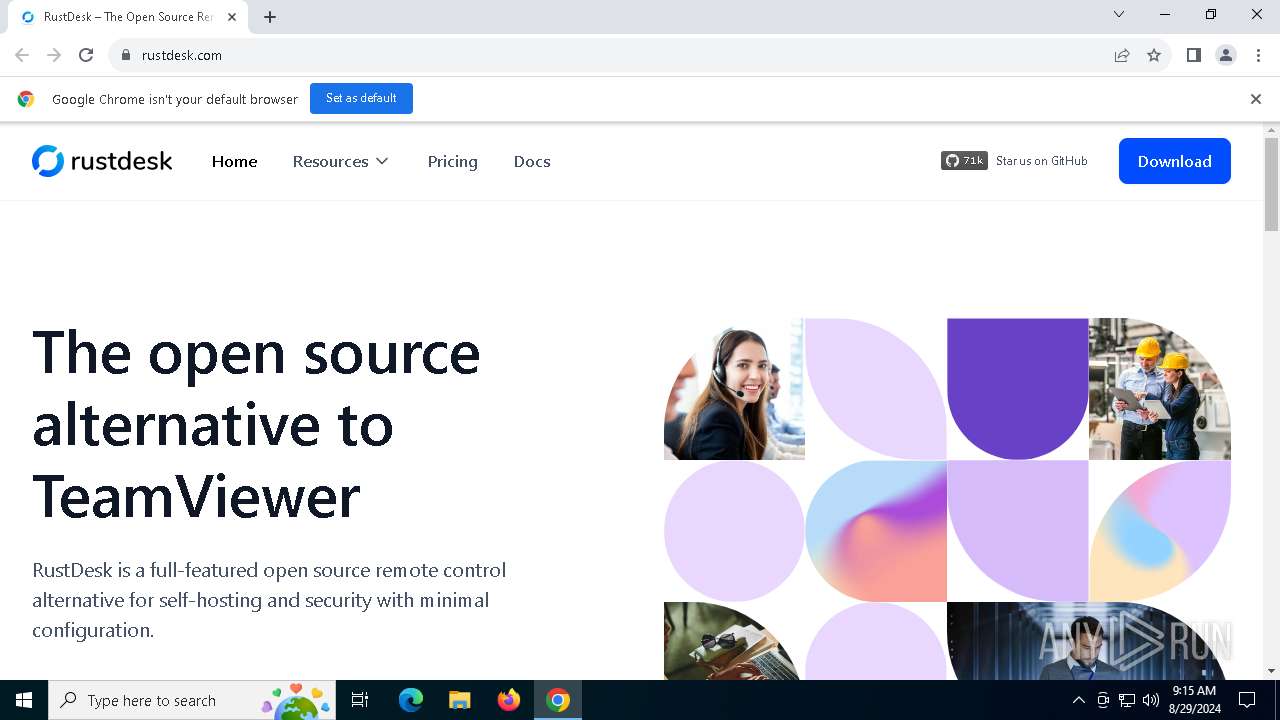
Task: Launch Firefox from the taskbar
Action: tap(509, 700)
